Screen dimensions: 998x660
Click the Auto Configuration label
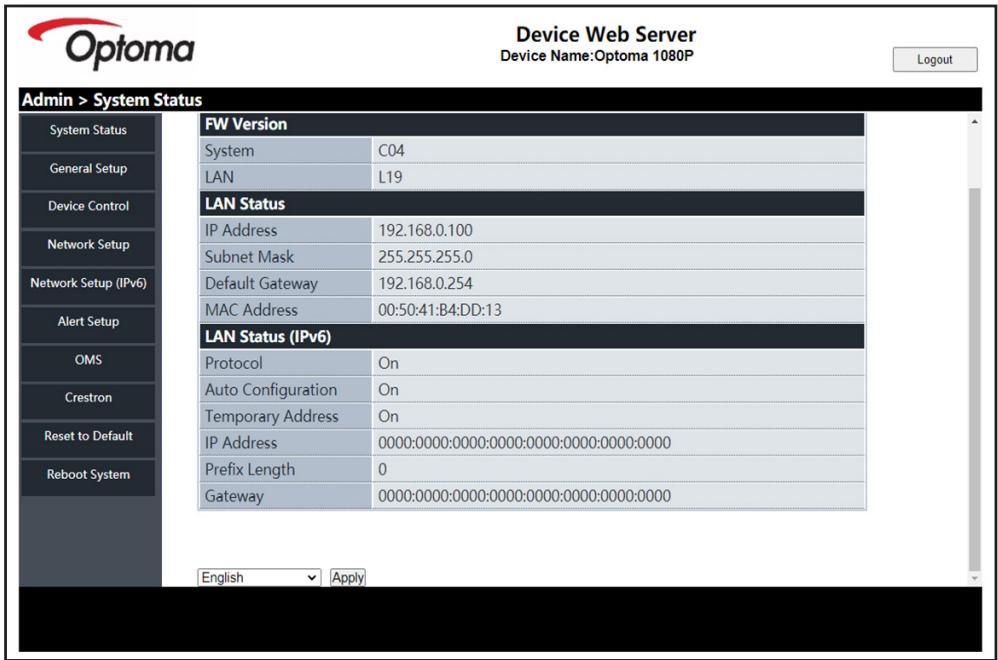(271, 390)
